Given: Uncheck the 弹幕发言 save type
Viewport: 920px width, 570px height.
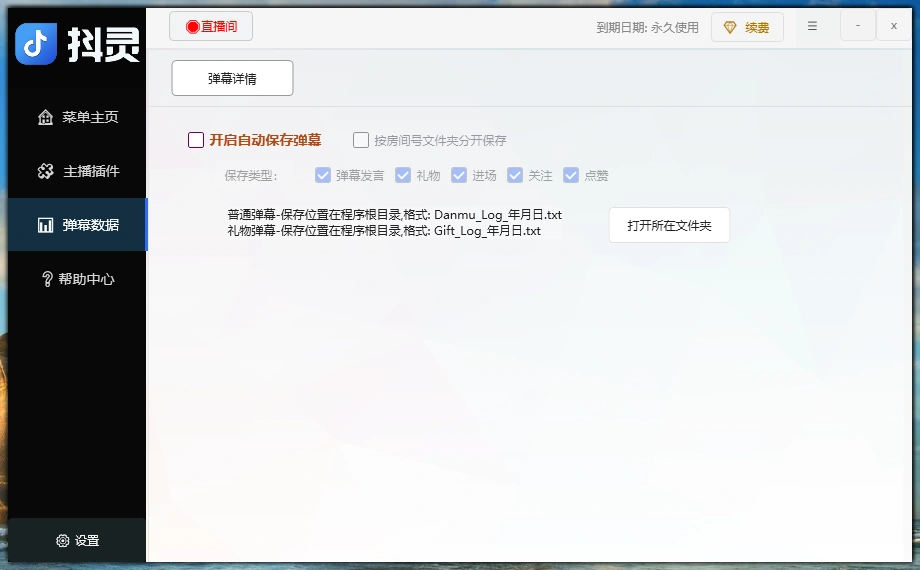Looking at the screenshot, I should tap(323, 175).
